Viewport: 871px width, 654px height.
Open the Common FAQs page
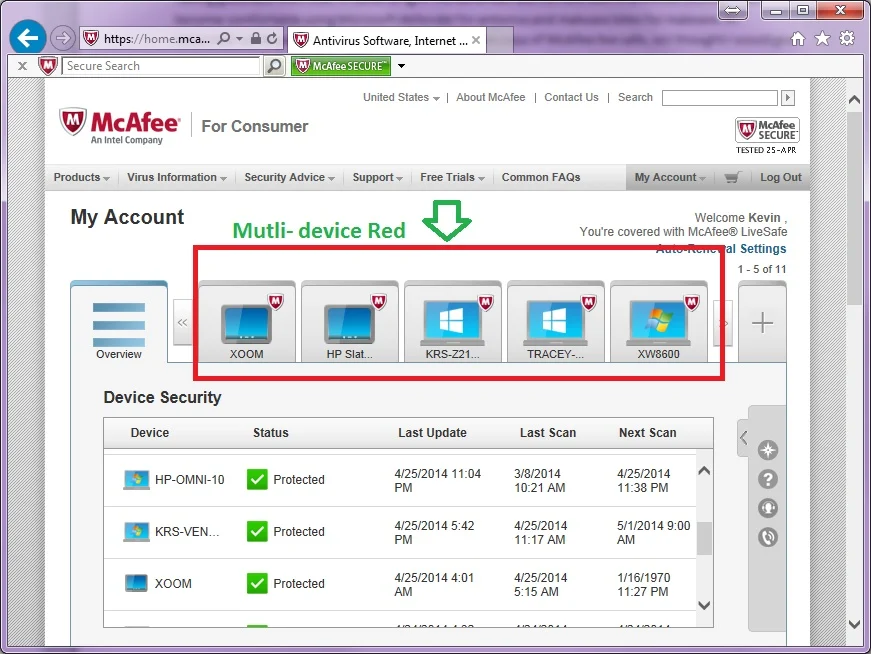(x=540, y=177)
